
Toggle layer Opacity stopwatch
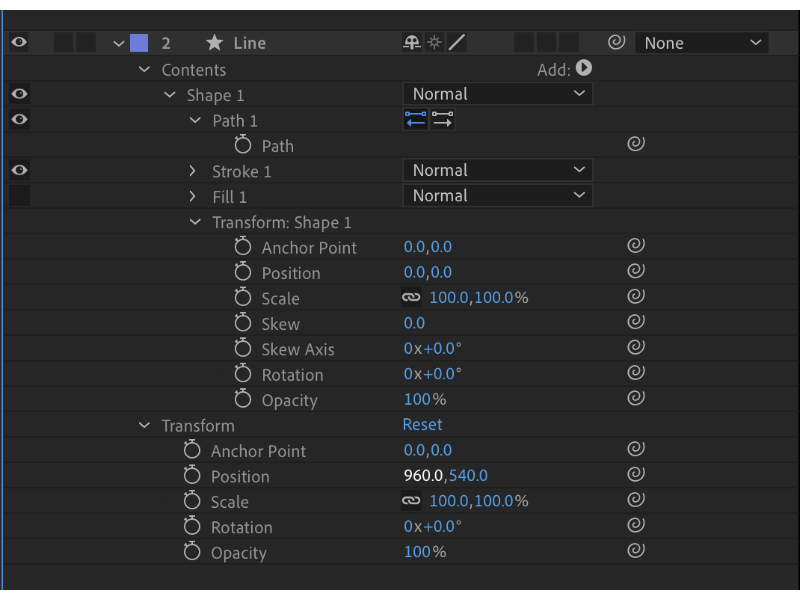point(192,552)
